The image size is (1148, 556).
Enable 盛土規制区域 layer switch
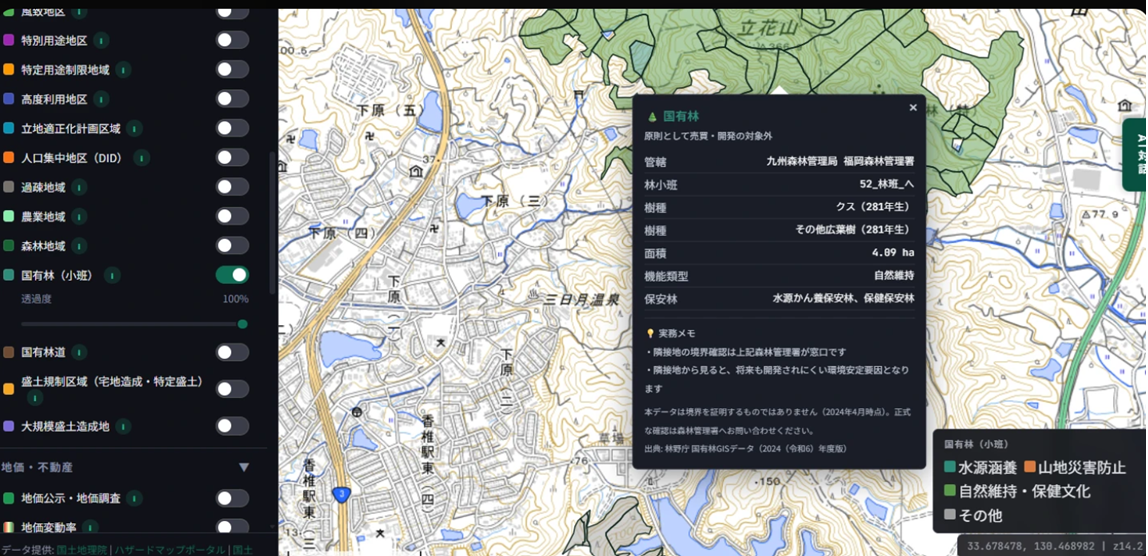coord(232,389)
